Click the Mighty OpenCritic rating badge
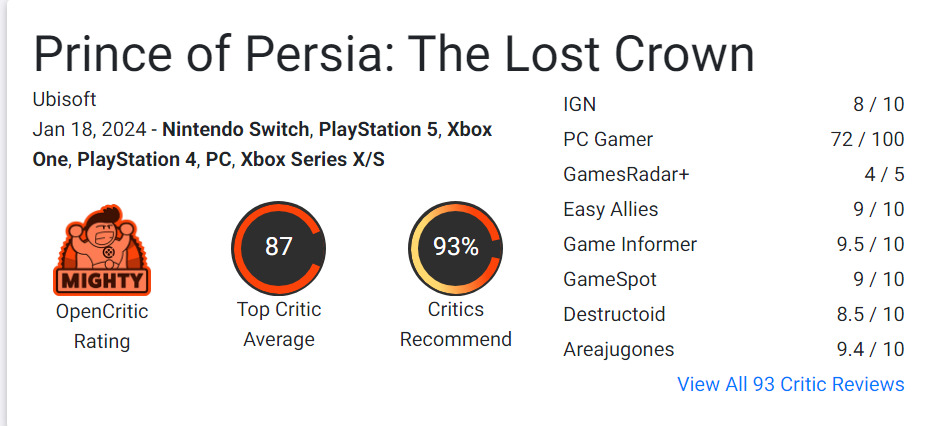Image resolution: width=925 pixels, height=426 pixels. pyautogui.click(x=101, y=251)
